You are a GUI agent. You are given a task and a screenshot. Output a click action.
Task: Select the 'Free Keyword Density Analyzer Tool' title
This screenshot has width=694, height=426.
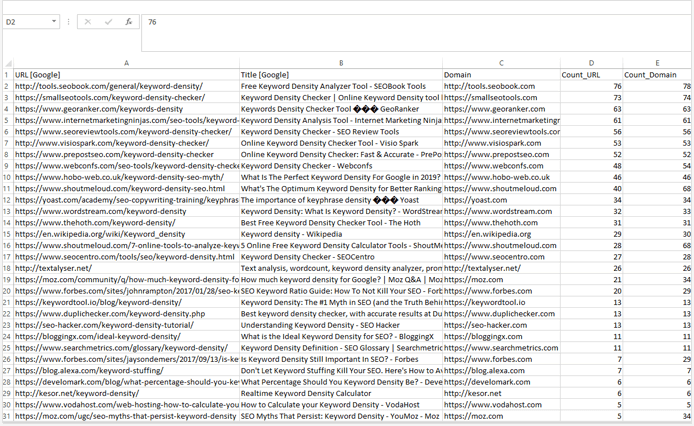(x=341, y=86)
